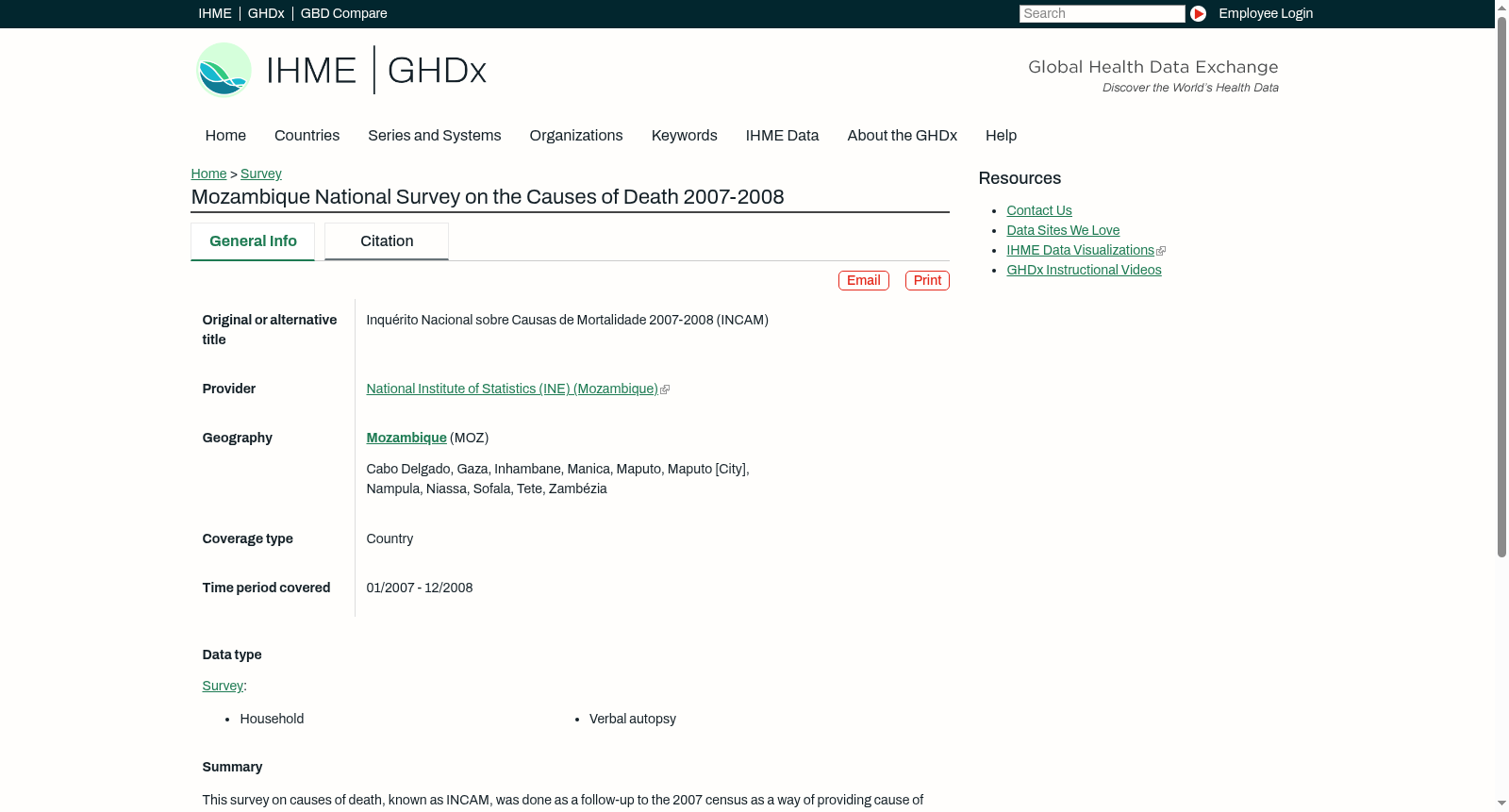Screen dimensions: 1509x812
Task: Click external link icon beside National Institute of Statistics
Action: [665, 389]
